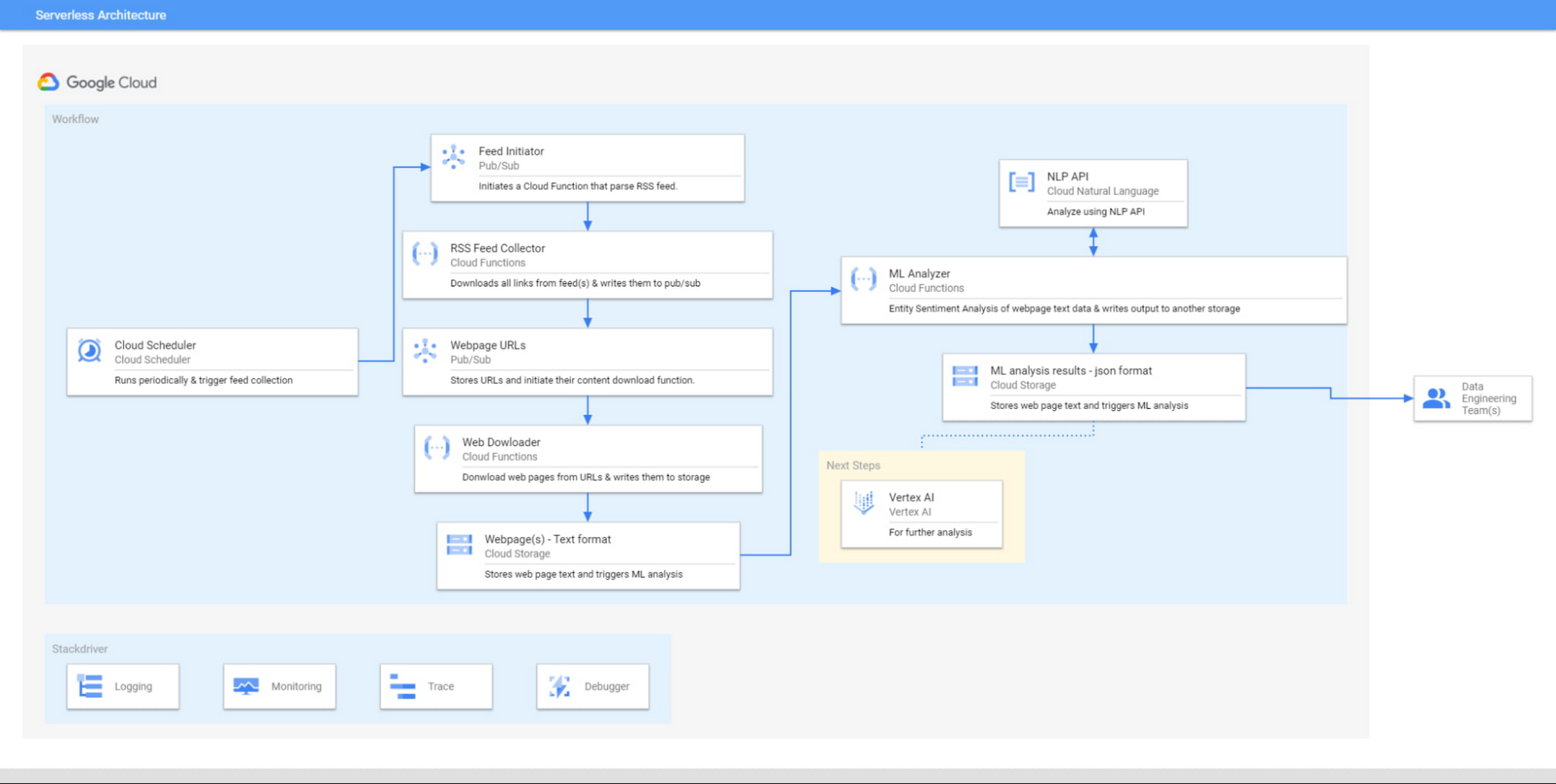Click 'Stores URLs and initiate their content download function.'
1556x784 pixels.
[x=572, y=380]
